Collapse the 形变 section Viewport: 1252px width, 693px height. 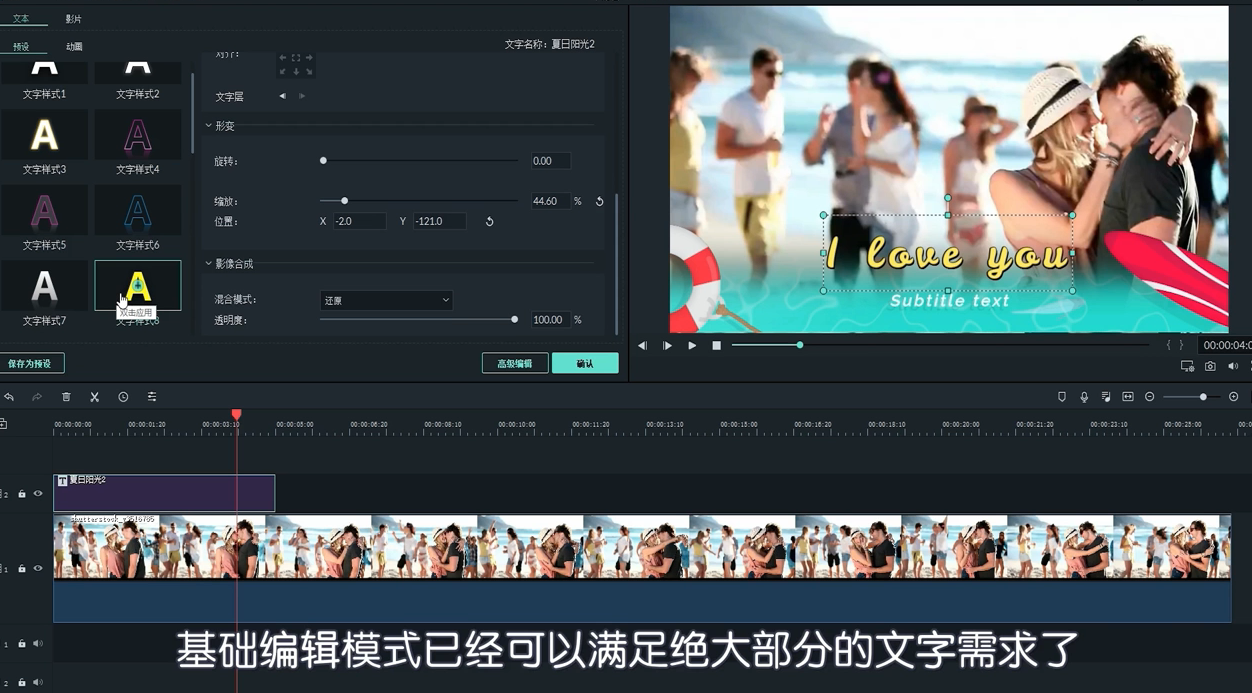click(x=209, y=126)
